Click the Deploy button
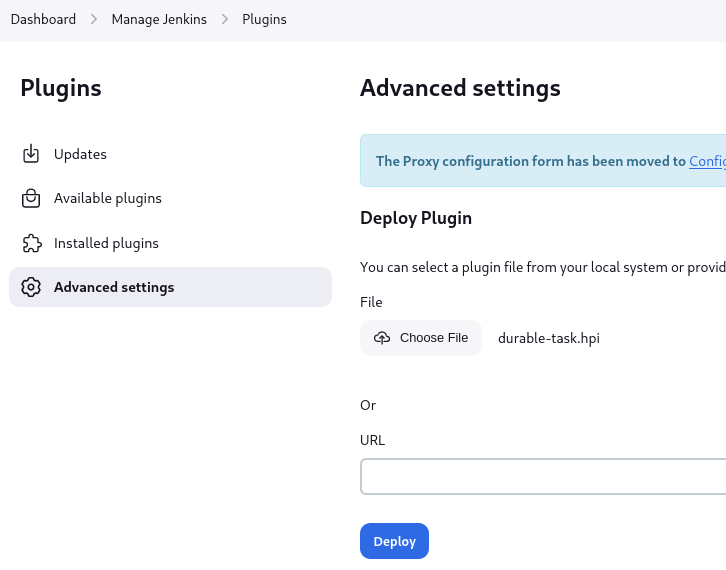 point(394,541)
